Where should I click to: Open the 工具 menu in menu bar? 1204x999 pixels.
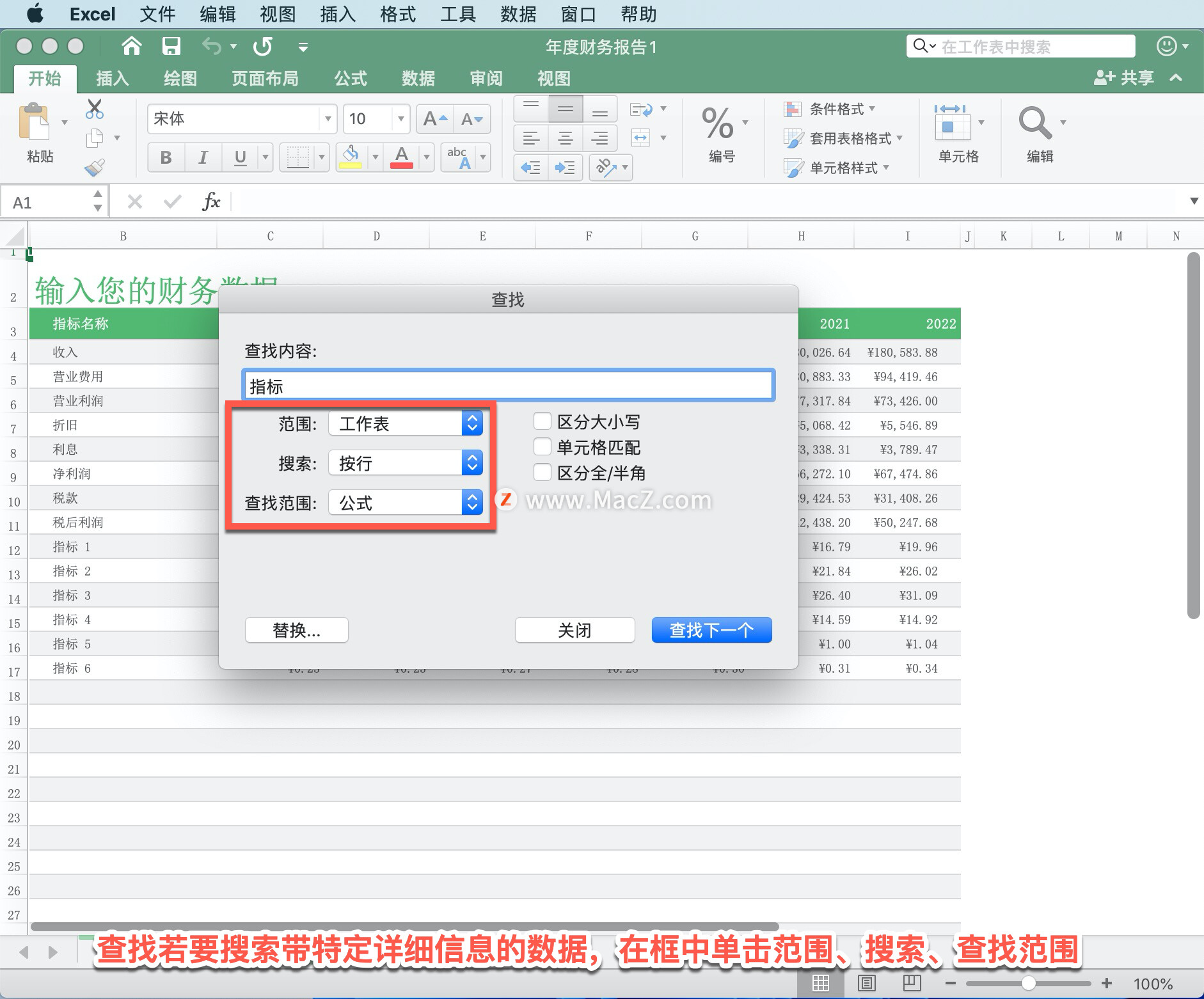pos(458,14)
